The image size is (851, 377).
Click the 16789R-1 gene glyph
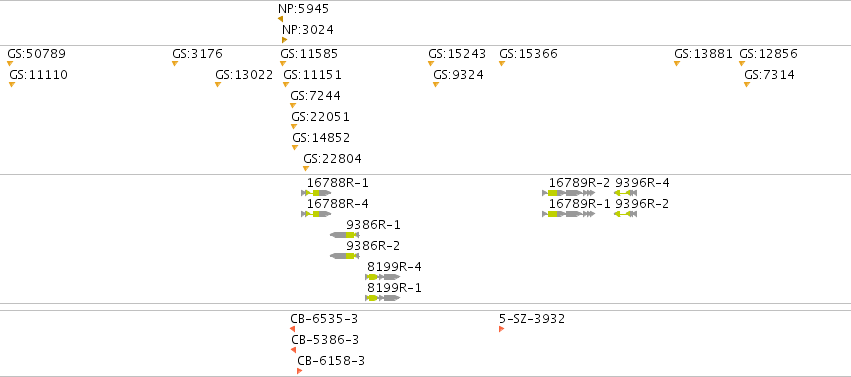point(569,214)
